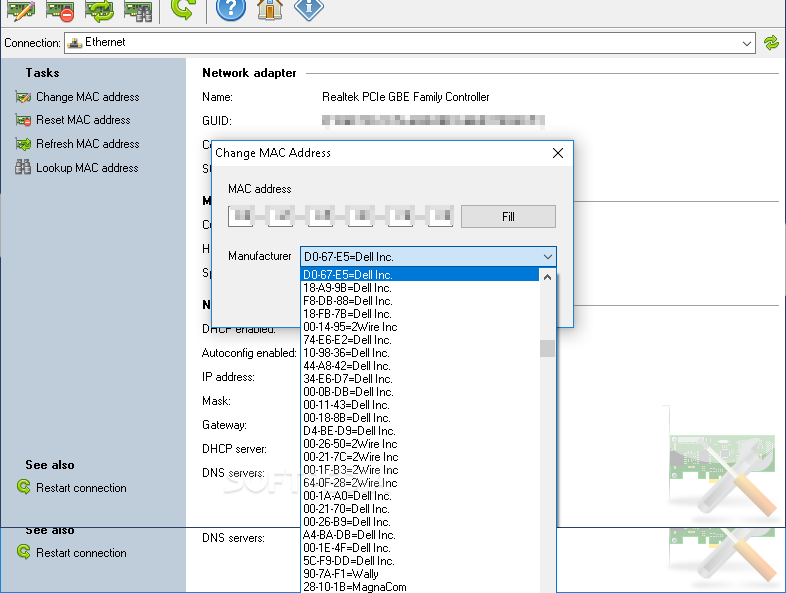Open the Lookup MAC address task link

[x=87, y=168]
